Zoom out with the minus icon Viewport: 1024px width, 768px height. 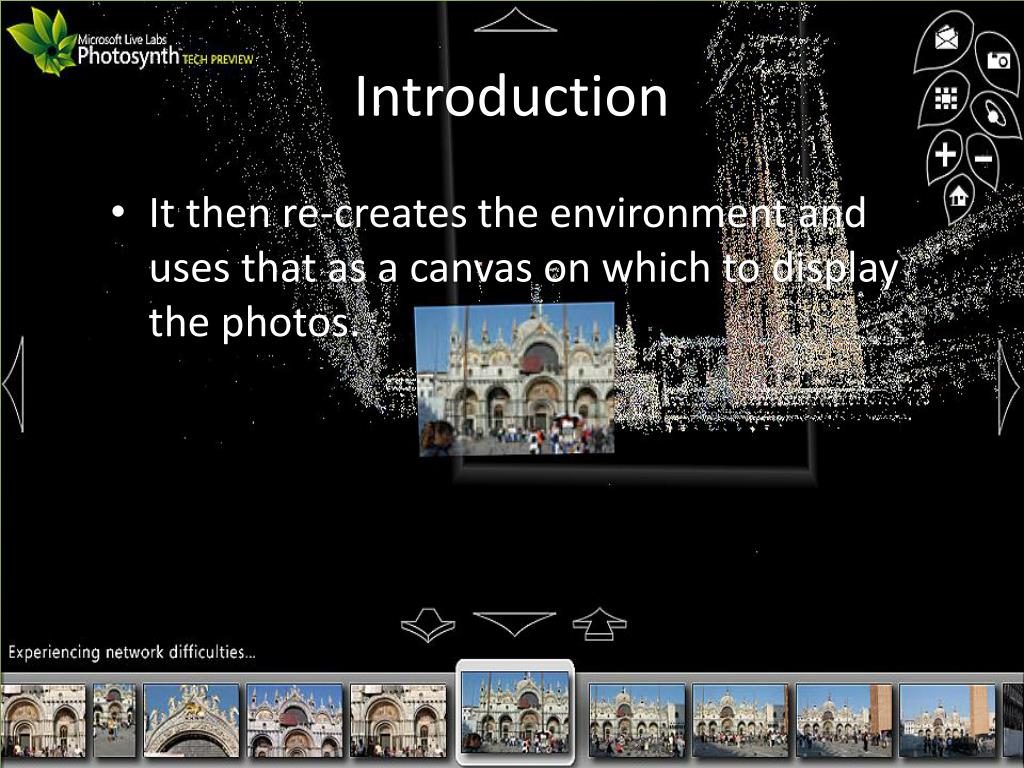pos(984,159)
